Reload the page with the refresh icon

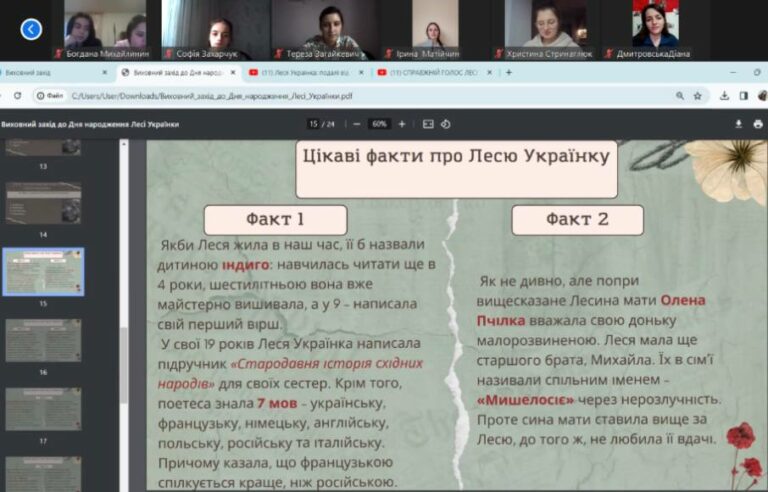(17, 96)
